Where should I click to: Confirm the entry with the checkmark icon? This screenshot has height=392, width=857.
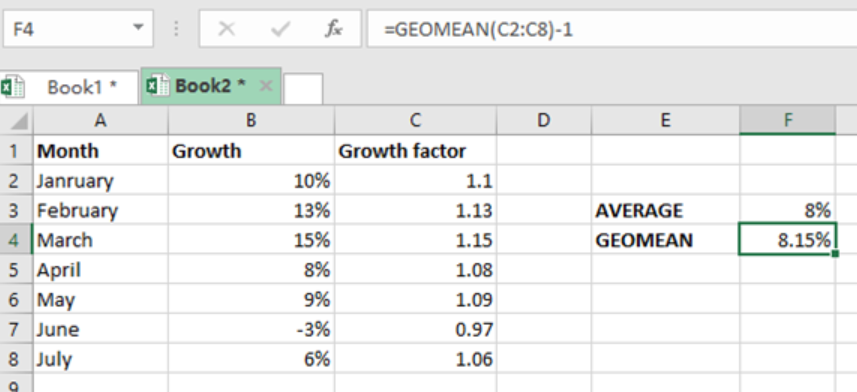click(x=280, y=28)
